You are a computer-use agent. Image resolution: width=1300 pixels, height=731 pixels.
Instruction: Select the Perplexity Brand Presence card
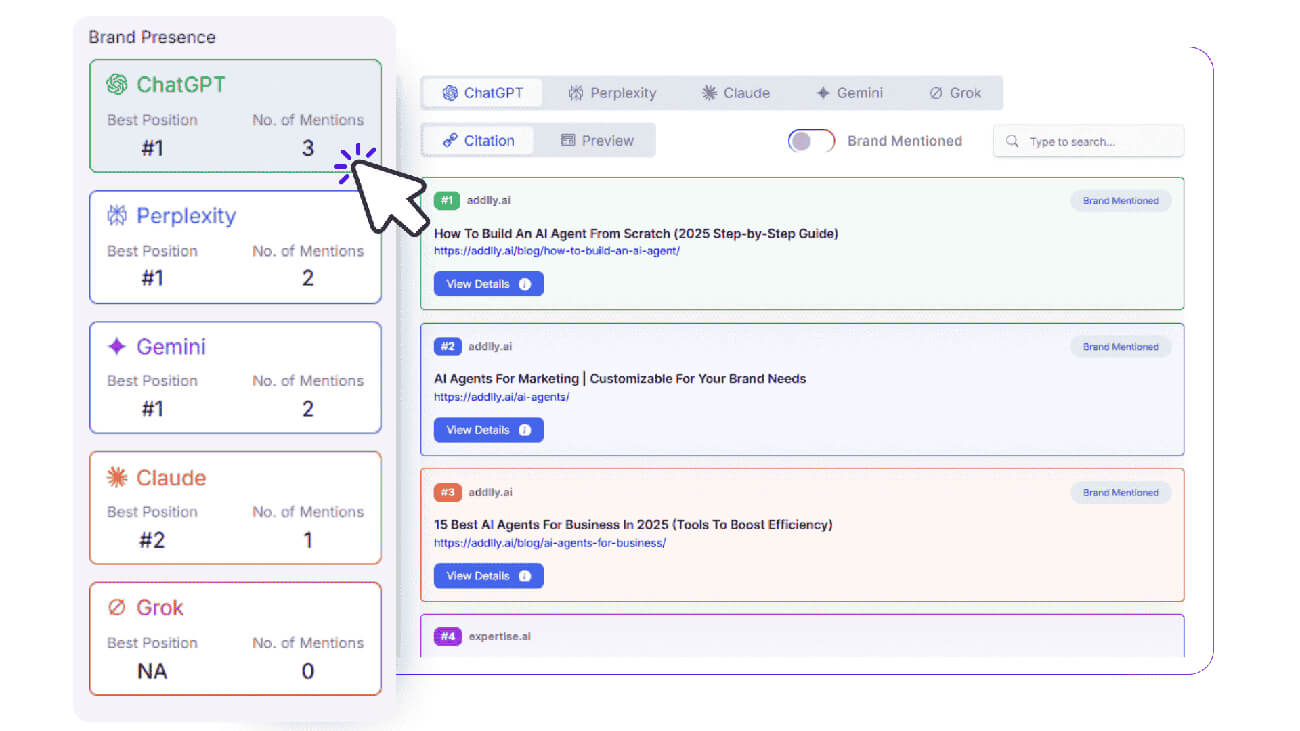point(235,247)
